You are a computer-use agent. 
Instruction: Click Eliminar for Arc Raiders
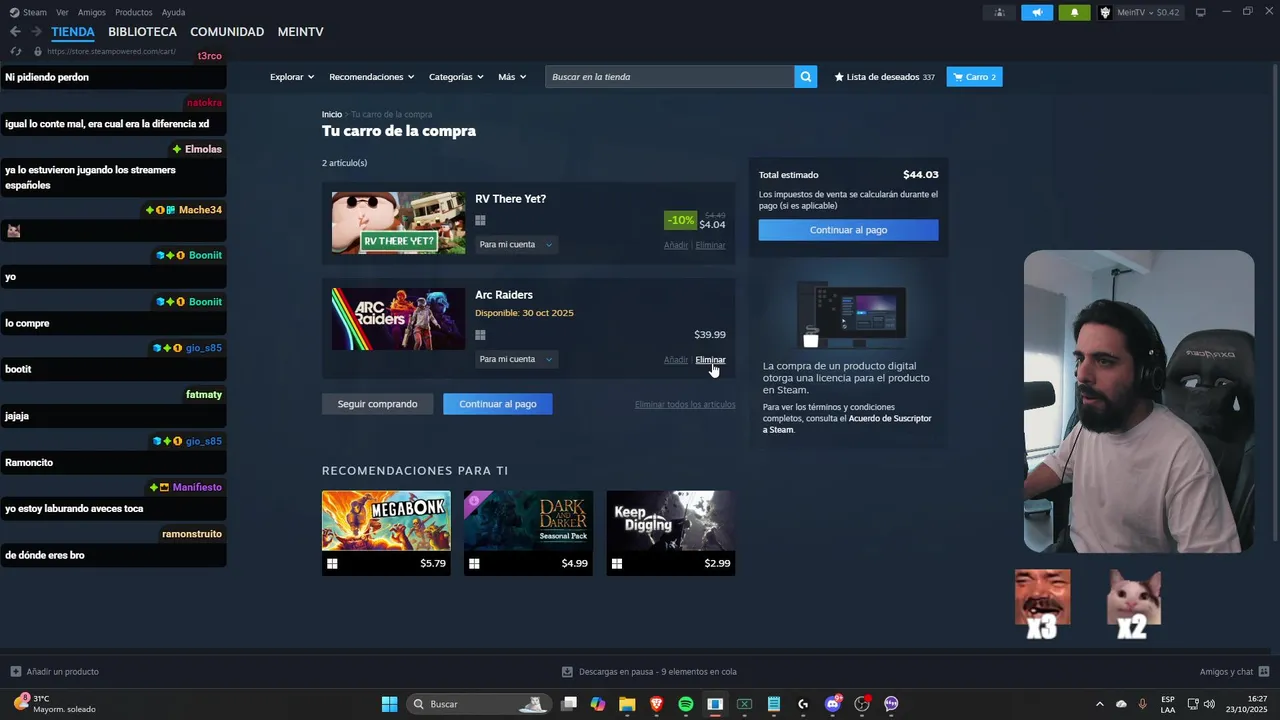point(711,360)
